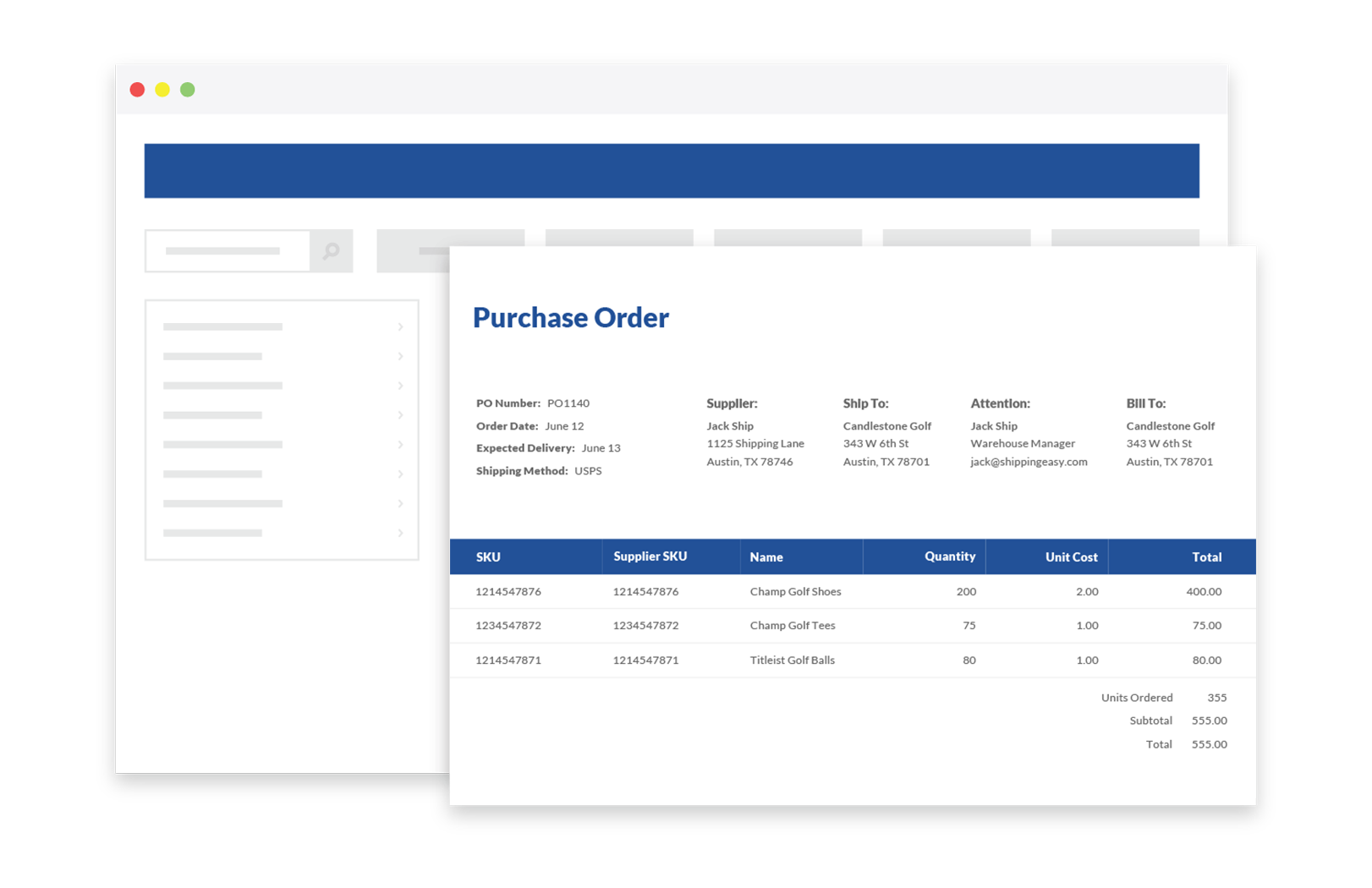Click quantity 200 for Champ Golf Shoes
Image resolution: width=1372 pixels, height=888 pixels.
tap(966, 592)
